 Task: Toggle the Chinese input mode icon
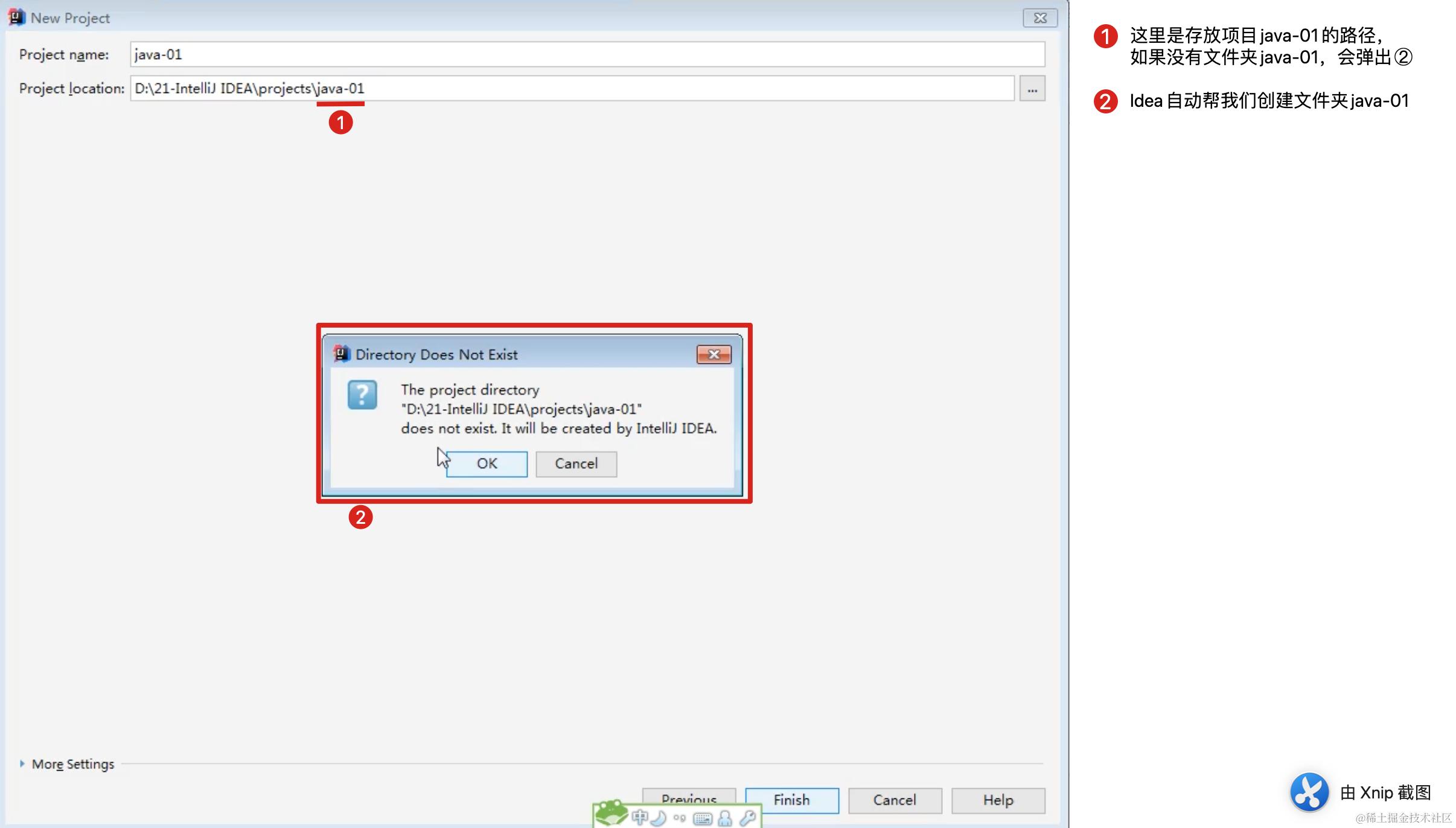(x=640, y=818)
